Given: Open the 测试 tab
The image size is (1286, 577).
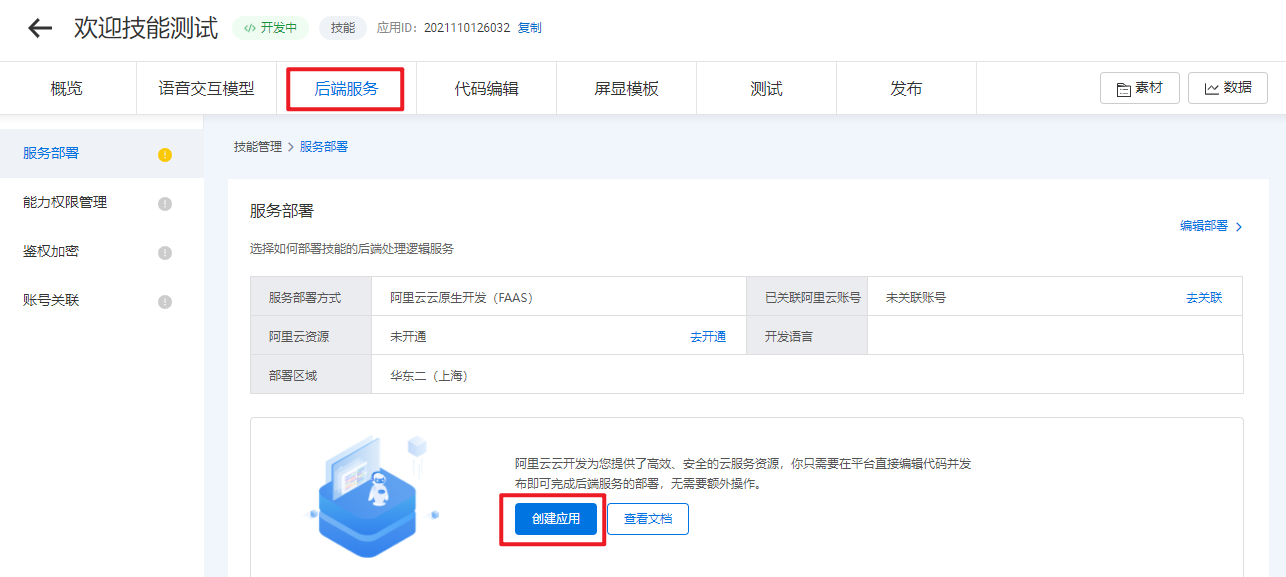Looking at the screenshot, I should [x=766, y=89].
